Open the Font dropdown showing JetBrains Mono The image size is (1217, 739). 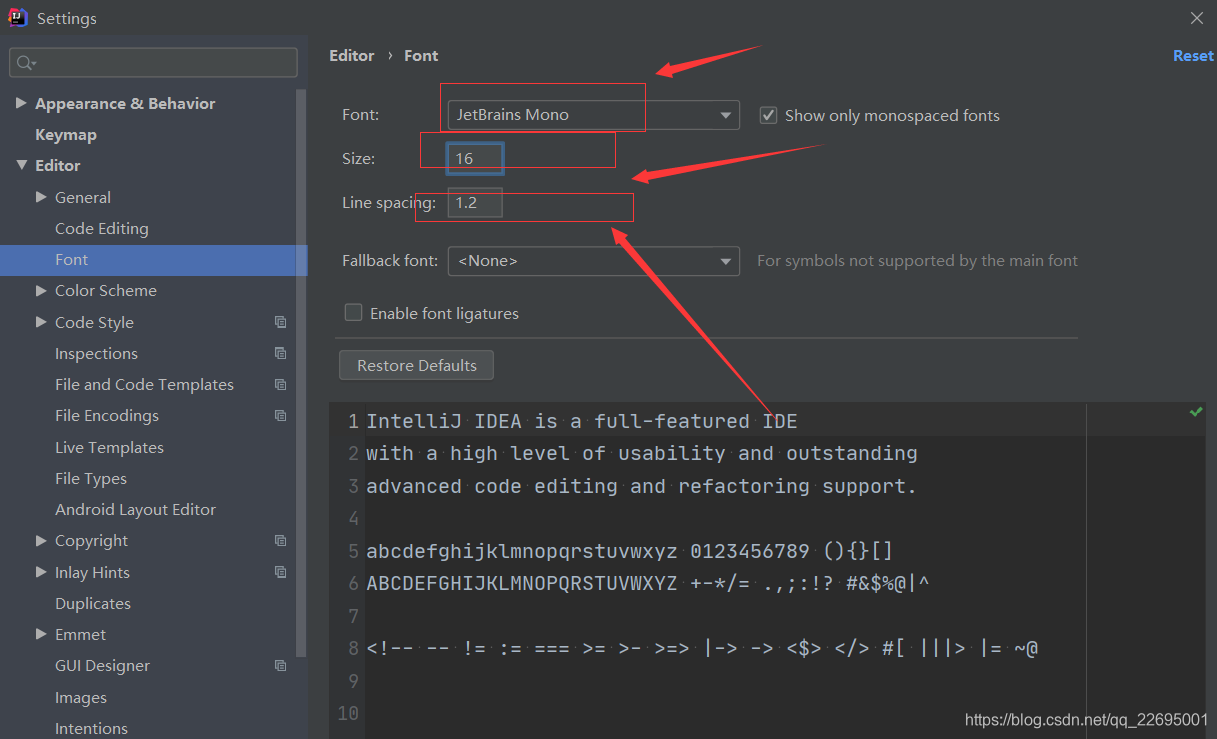pos(594,115)
